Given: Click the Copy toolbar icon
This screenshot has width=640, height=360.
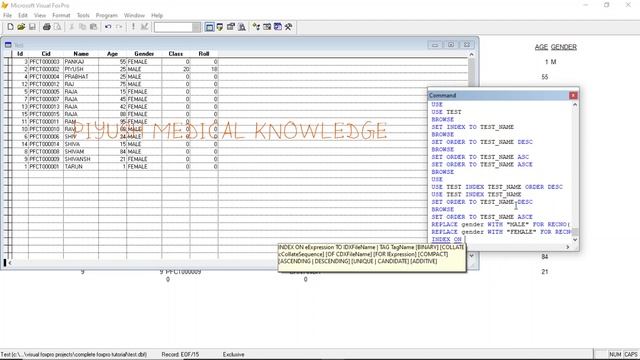Looking at the screenshot, I should [x=82, y=27].
